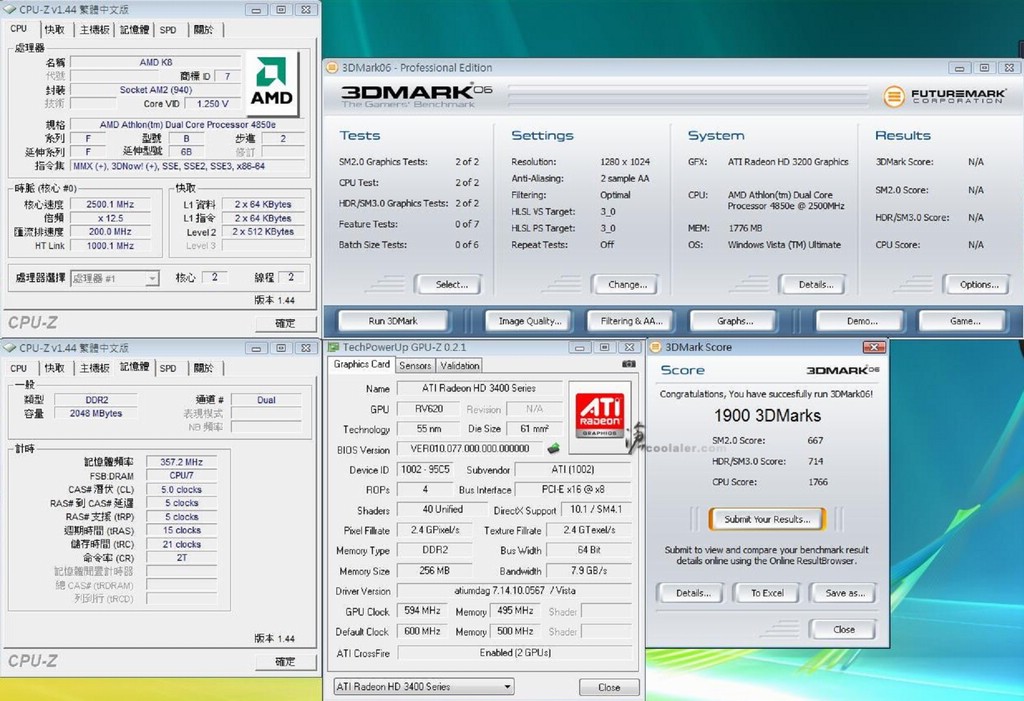
Task: Open the Filtering & AA... tool
Action: coord(631,321)
